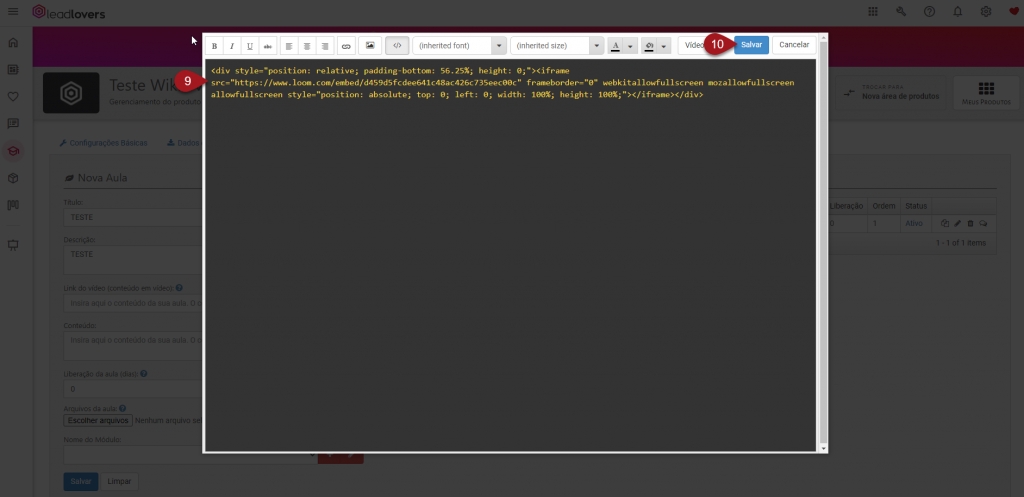Center align the text
This screenshot has height=497, width=1024.
coord(307,46)
